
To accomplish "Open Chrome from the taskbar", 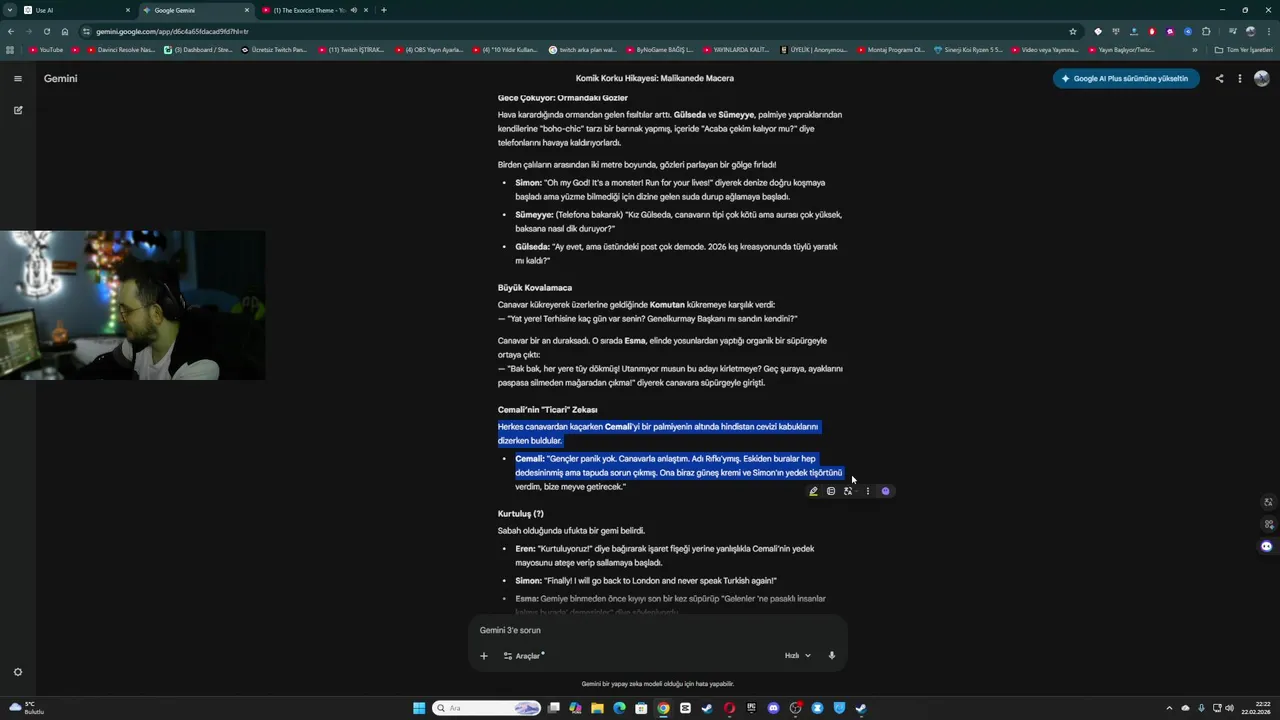I will 663,708.
